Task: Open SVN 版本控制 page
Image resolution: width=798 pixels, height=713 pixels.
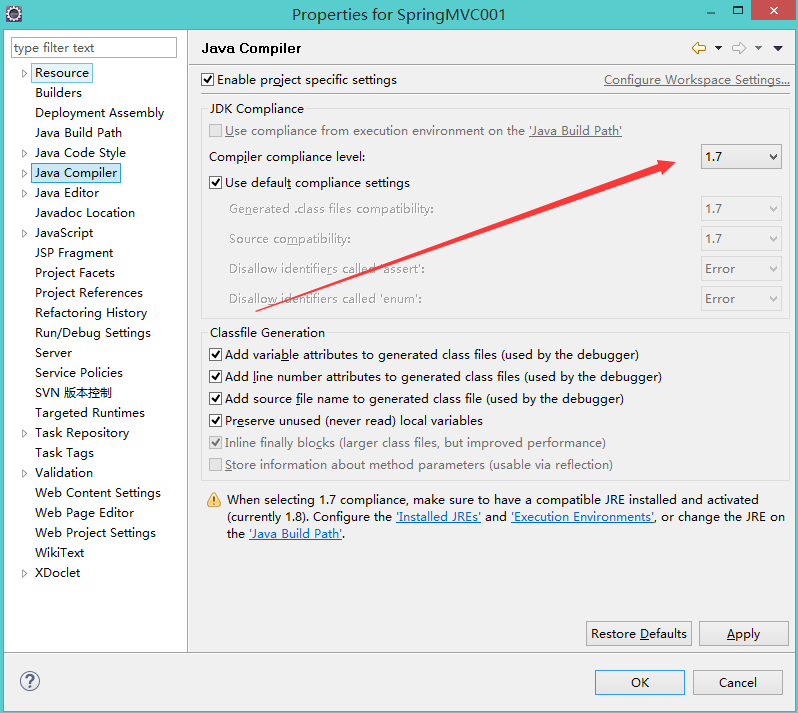Action: point(73,393)
